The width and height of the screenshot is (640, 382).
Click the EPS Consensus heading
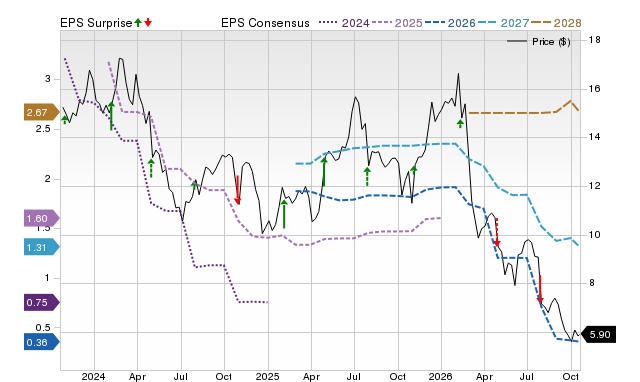coord(265,23)
